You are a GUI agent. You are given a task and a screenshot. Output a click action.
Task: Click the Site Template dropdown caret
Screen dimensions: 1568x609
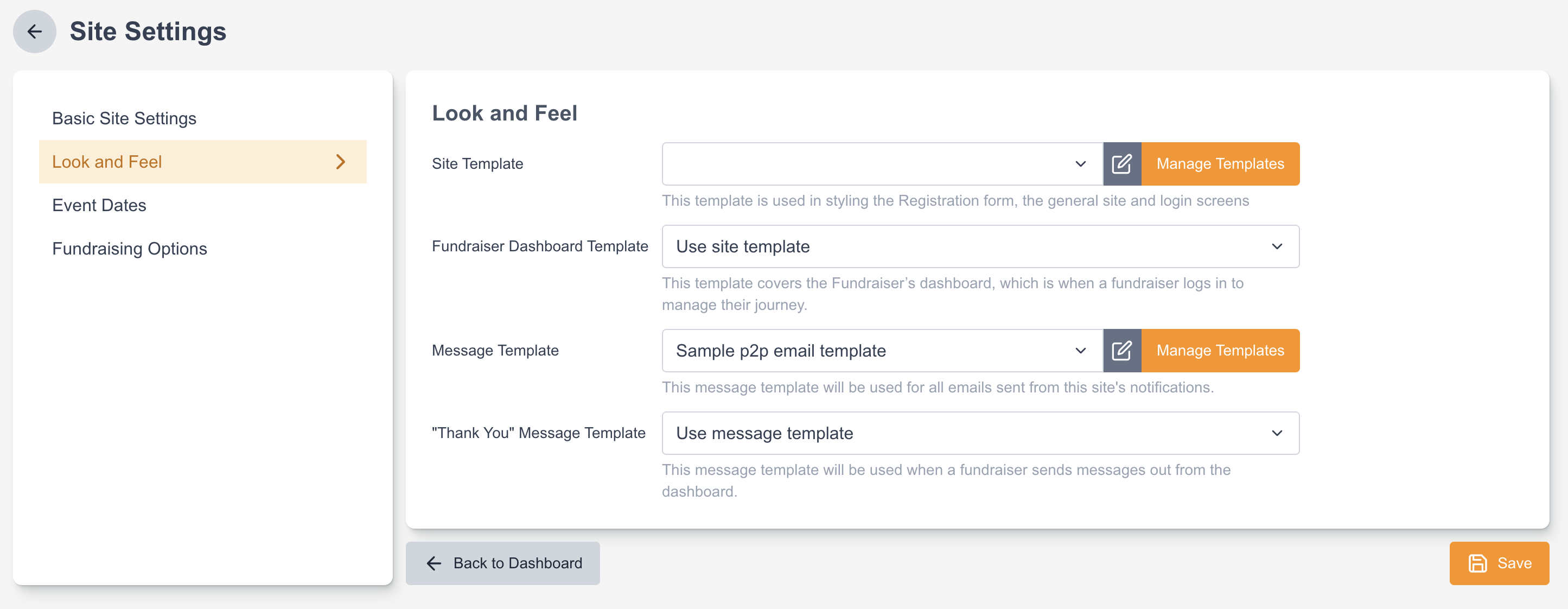tap(1080, 164)
